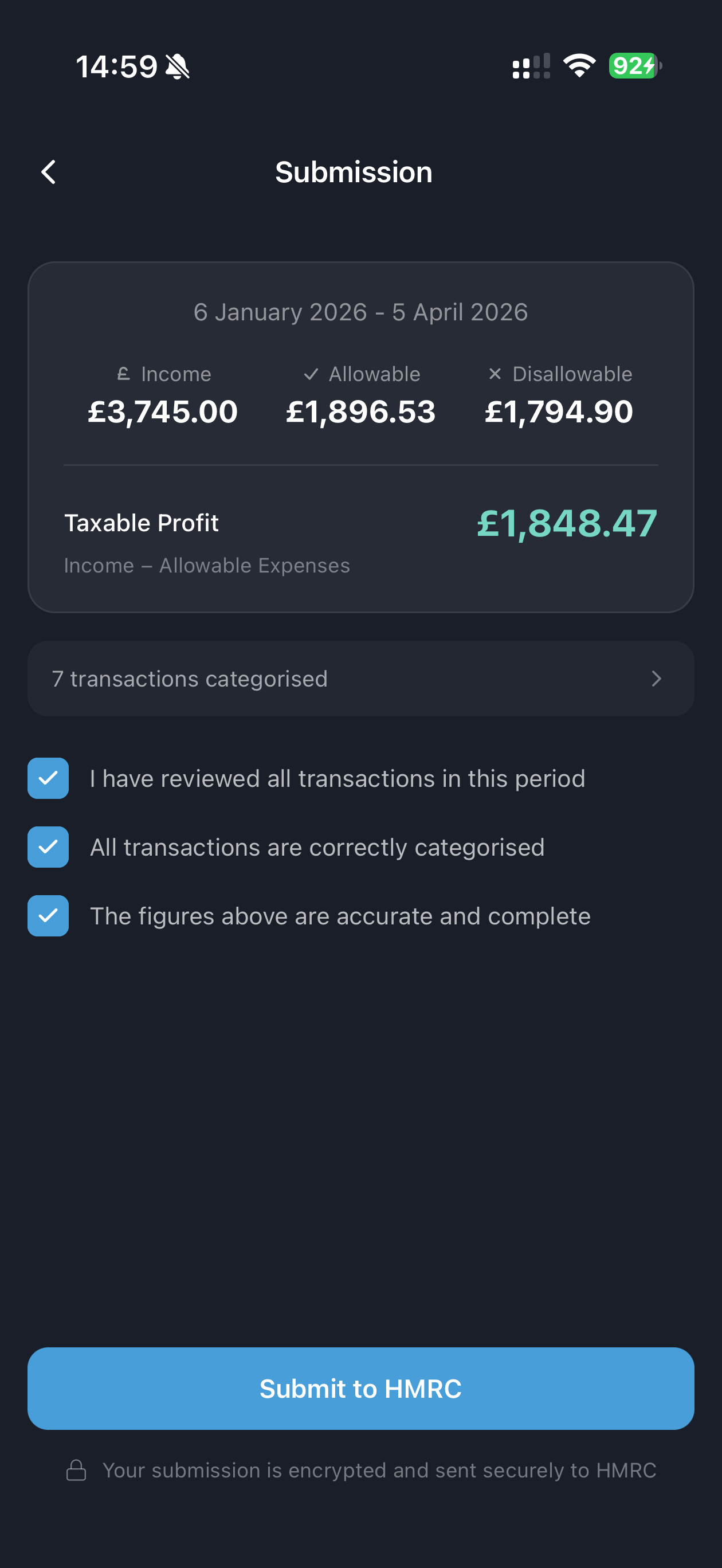Tap the checkmark icon beside Allowable
The height and width of the screenshot is (1568, 722).
pos(311,374)
